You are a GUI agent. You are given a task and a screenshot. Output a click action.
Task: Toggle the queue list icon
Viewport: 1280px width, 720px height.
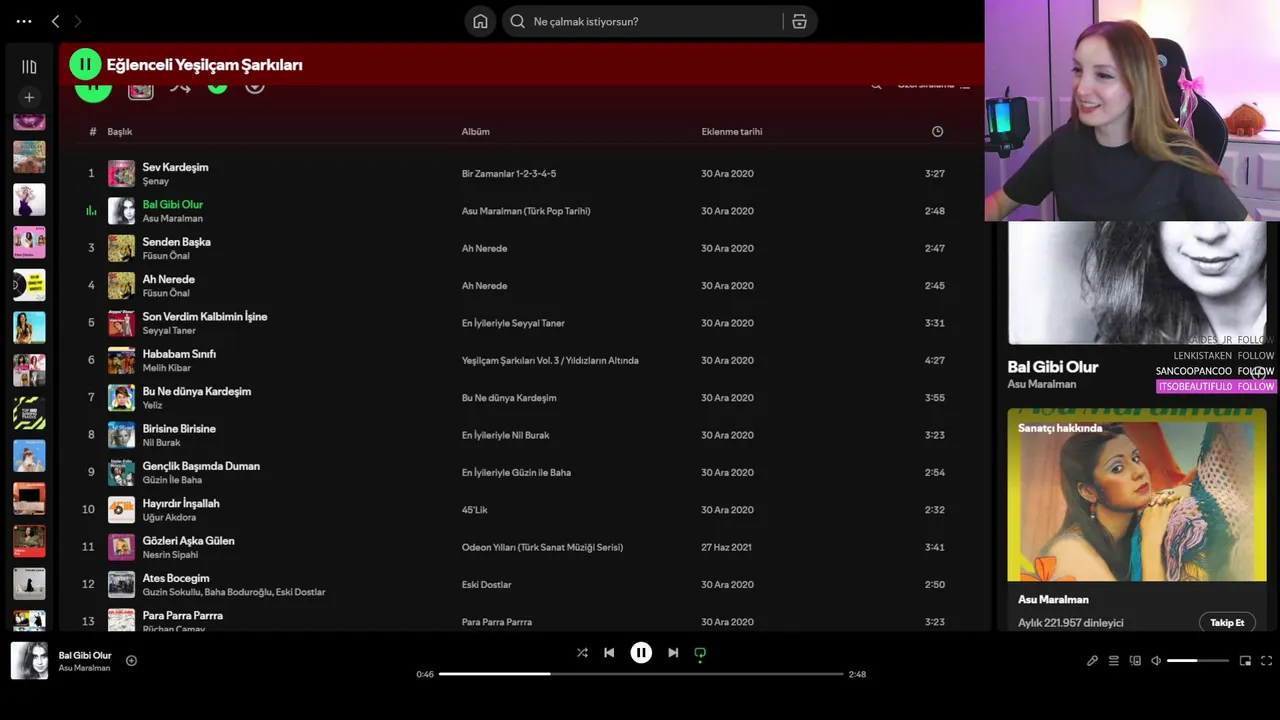(1113, 661)
